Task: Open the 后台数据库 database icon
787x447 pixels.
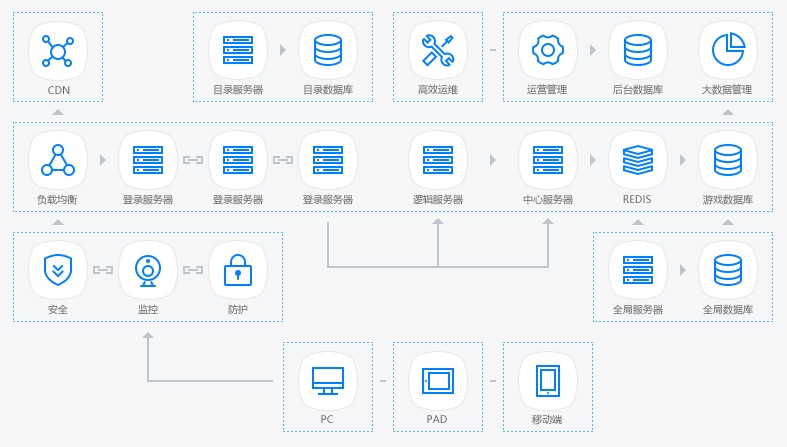Action: pyautogui.click(x=638, y=50)
